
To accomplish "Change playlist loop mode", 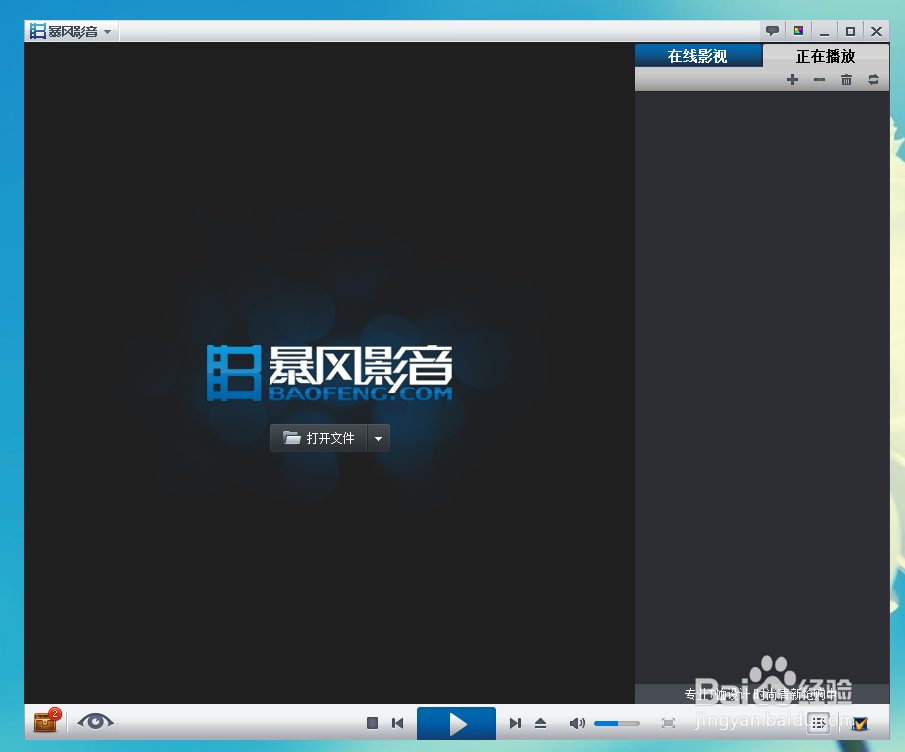I will pyautogui.click(x=873, y=80).
